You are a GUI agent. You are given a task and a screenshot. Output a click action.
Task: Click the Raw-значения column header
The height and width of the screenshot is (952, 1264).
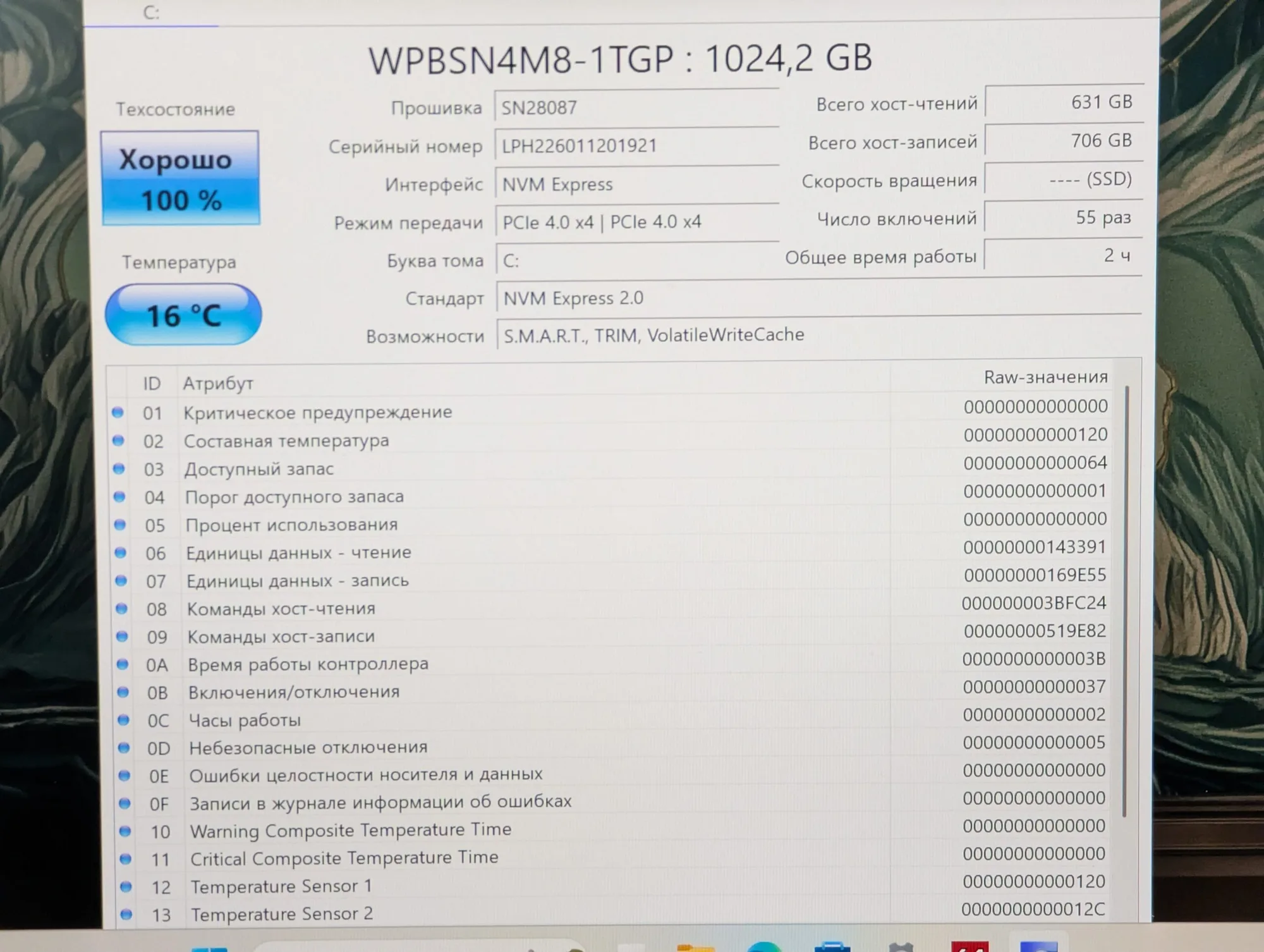1045,377
